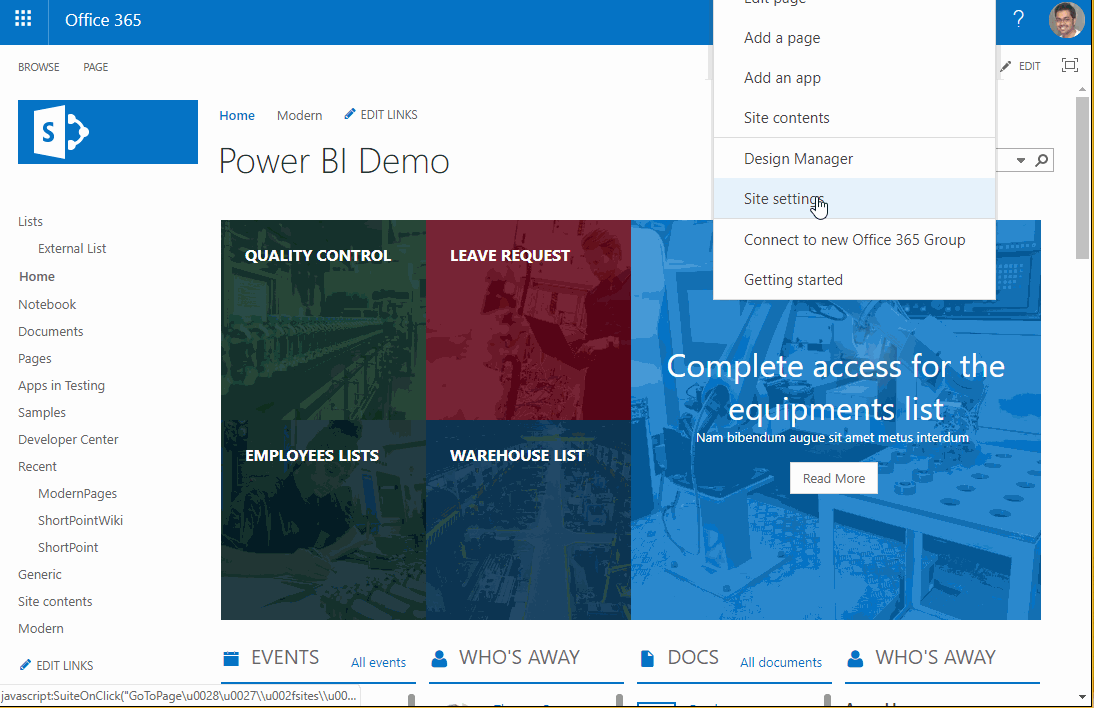Open the Office 365 app launcher waffle
Viewport: 1094px width, 708px height.
click(x=23, y=19)
